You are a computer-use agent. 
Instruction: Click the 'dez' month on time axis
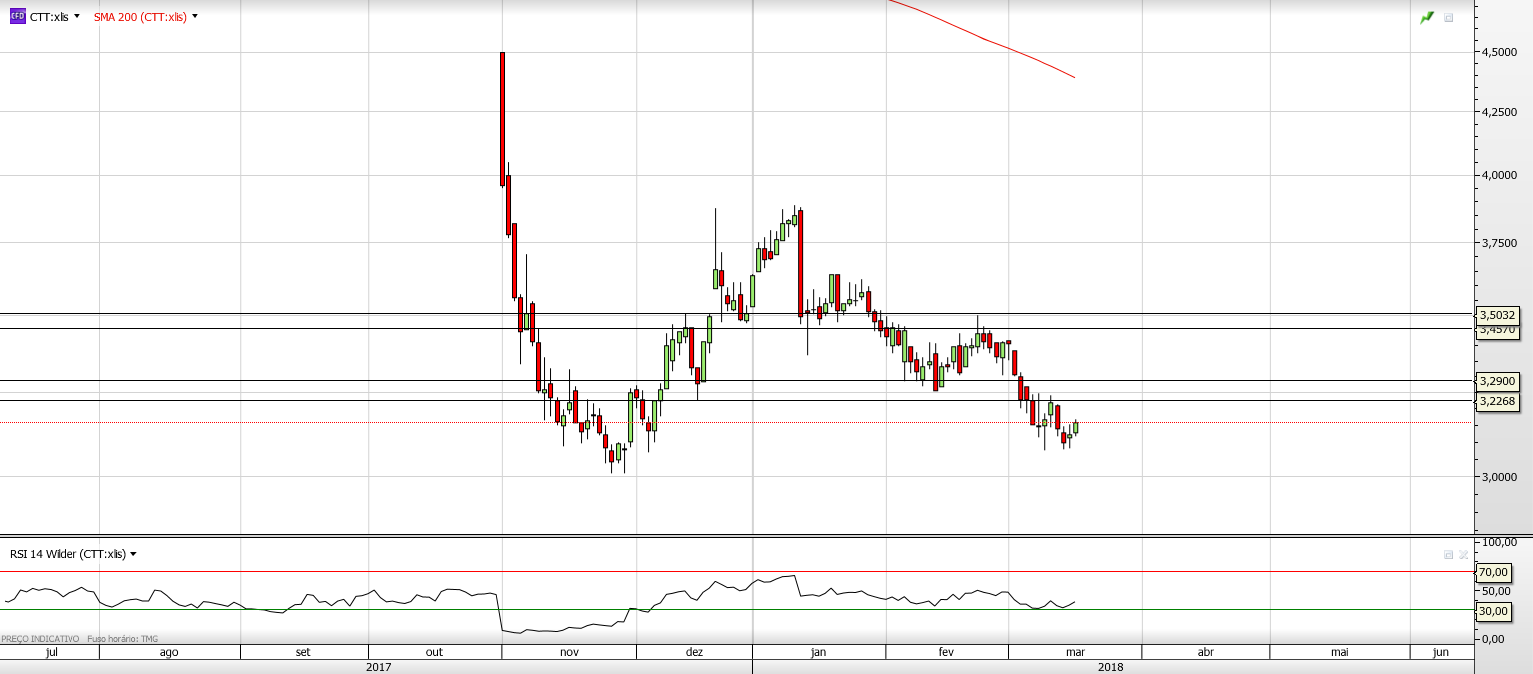click(694, 652)
